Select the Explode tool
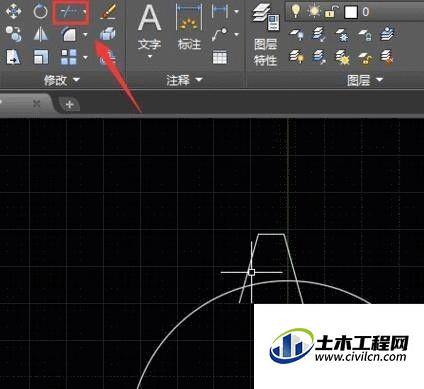The width and height of the screenshot is (424, 389). click(108, 34)
